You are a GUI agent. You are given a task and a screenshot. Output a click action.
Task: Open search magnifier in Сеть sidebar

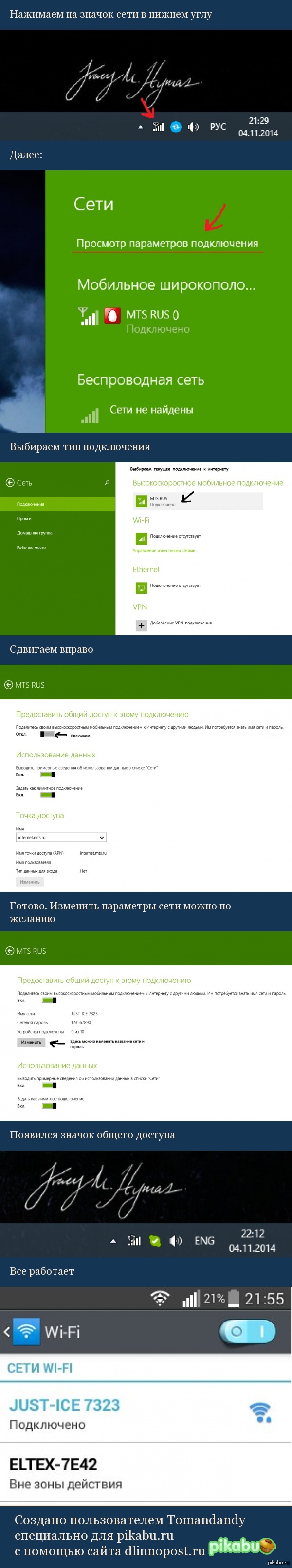pyautogui.click(x=107, y=483)
